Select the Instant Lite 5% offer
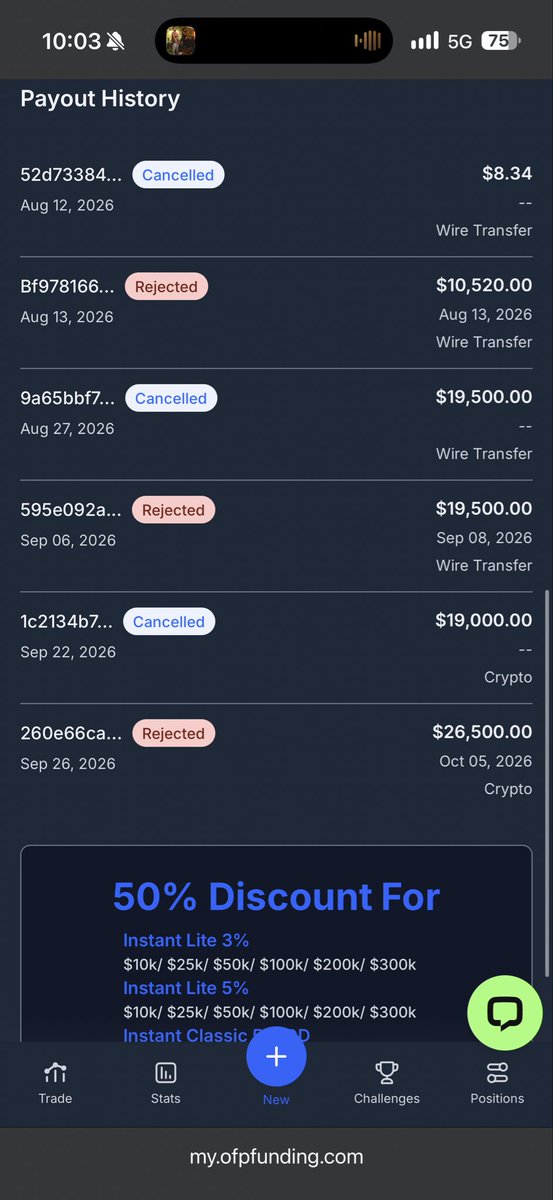The image size is (553, 1200). tap(186, 988)
